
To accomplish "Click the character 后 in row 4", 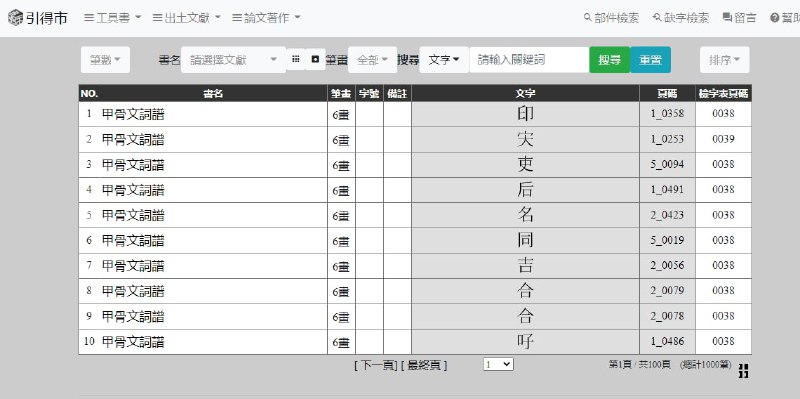I will pos(526,189).
